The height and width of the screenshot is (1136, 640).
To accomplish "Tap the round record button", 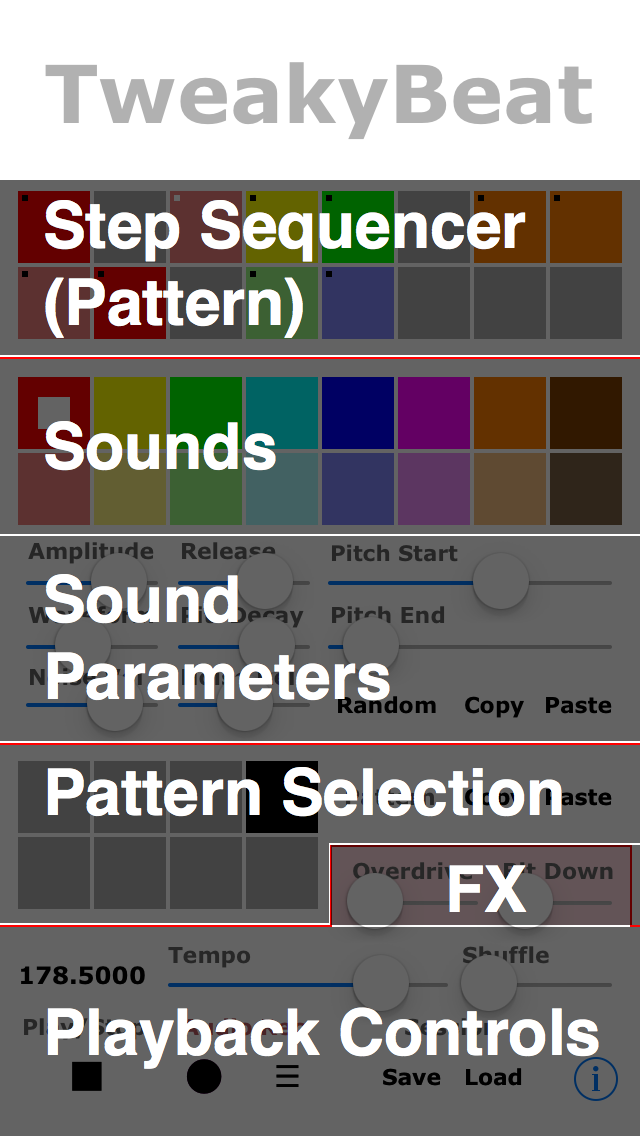I will click(x=204, y=1076).
